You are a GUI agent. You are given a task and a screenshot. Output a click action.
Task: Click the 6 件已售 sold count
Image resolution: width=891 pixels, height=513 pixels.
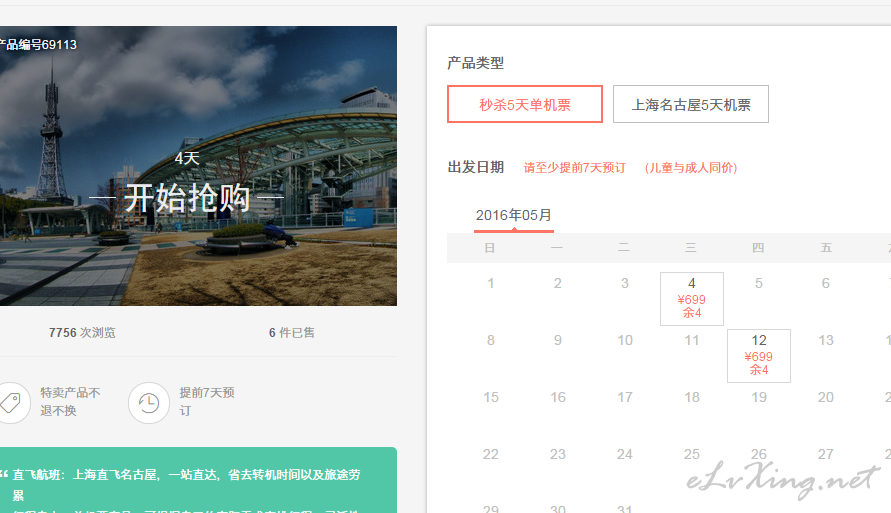292,332
